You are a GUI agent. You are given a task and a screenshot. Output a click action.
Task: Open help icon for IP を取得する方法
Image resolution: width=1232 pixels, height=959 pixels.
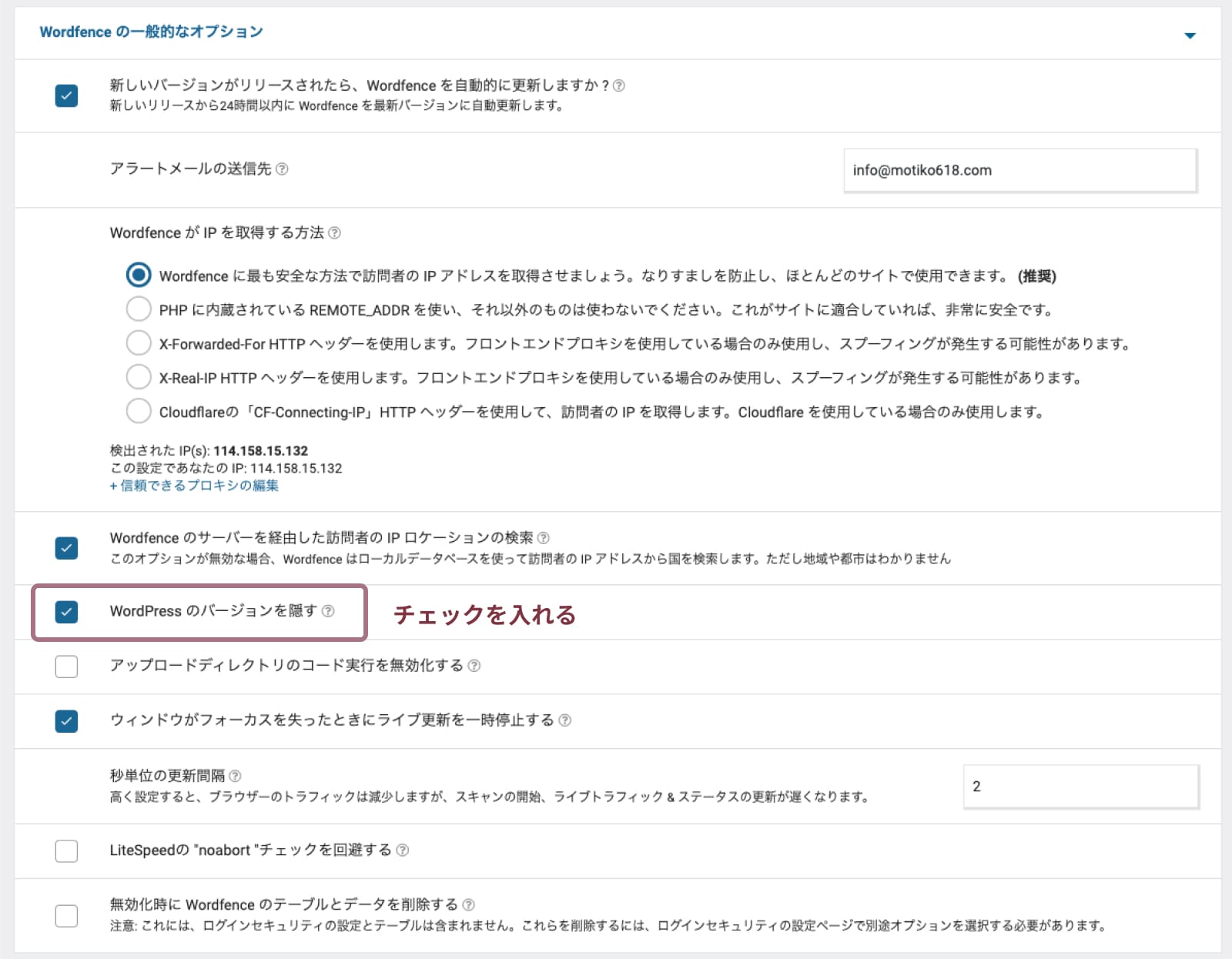pyautogui.click(x=334, y=232)
